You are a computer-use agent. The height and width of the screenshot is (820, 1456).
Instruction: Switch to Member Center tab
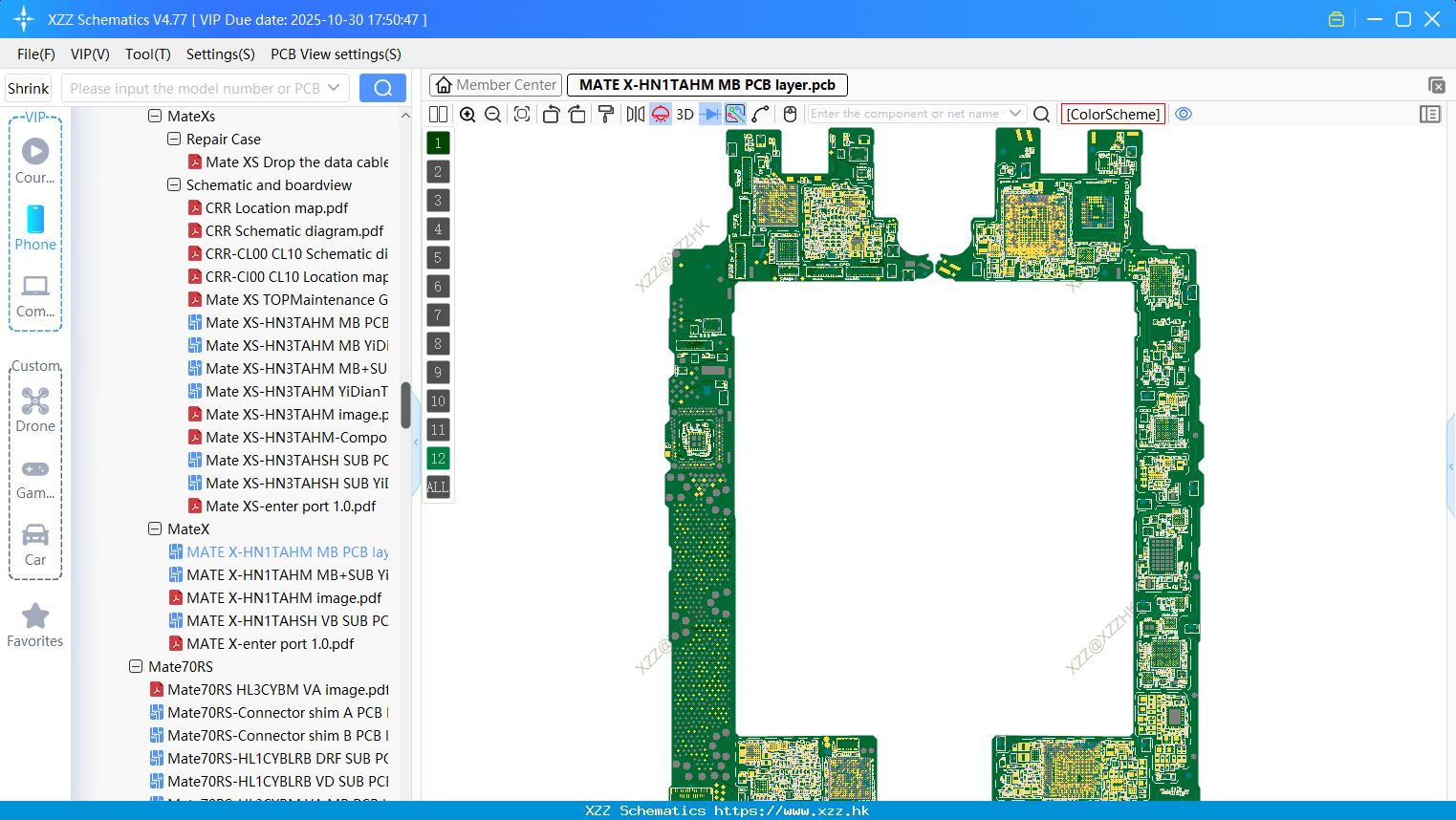pyautogui.click(x=496, y=85)
